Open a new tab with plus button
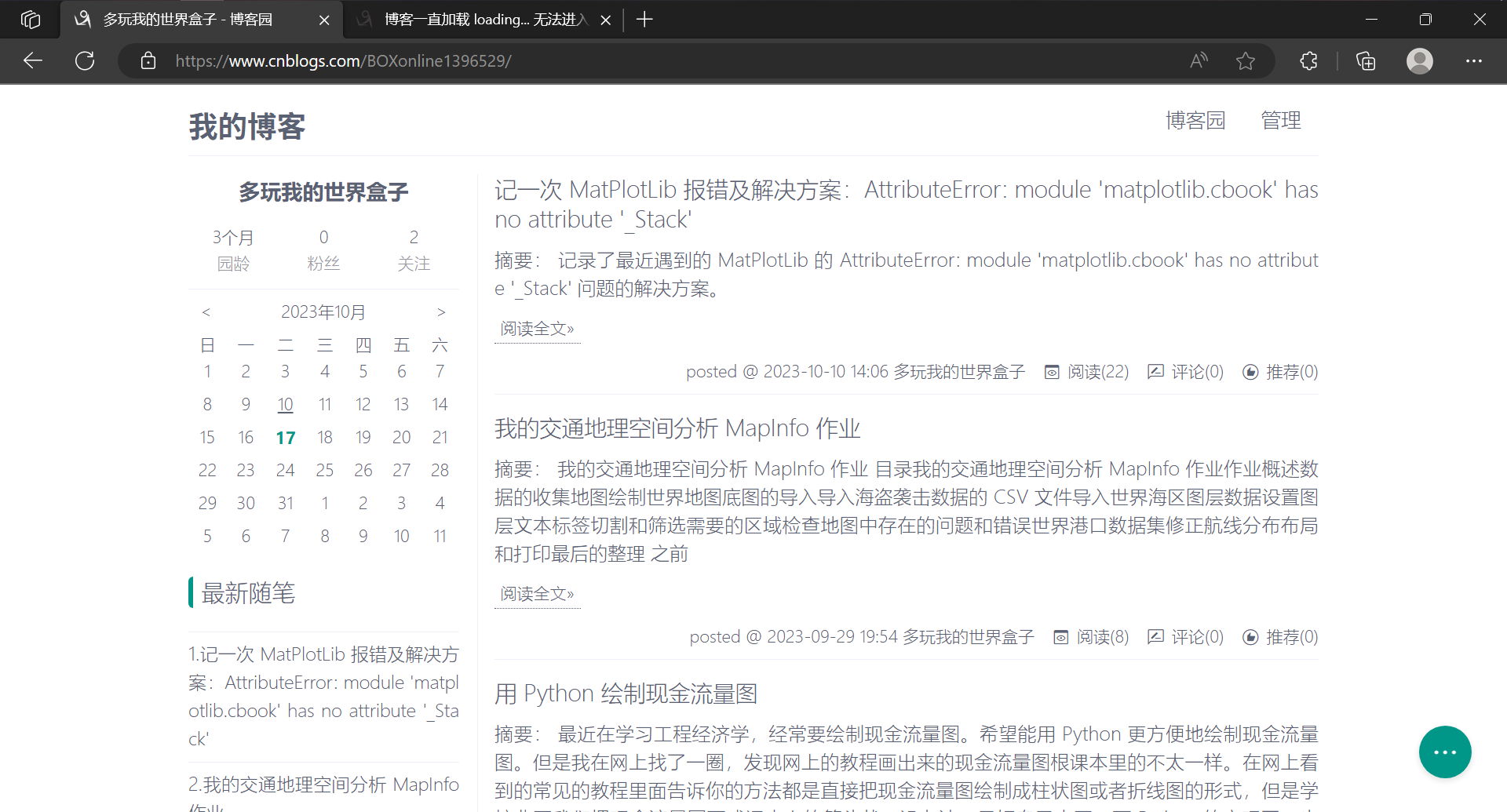This screenshot has height=812, width=1507. tap(644, 20)
